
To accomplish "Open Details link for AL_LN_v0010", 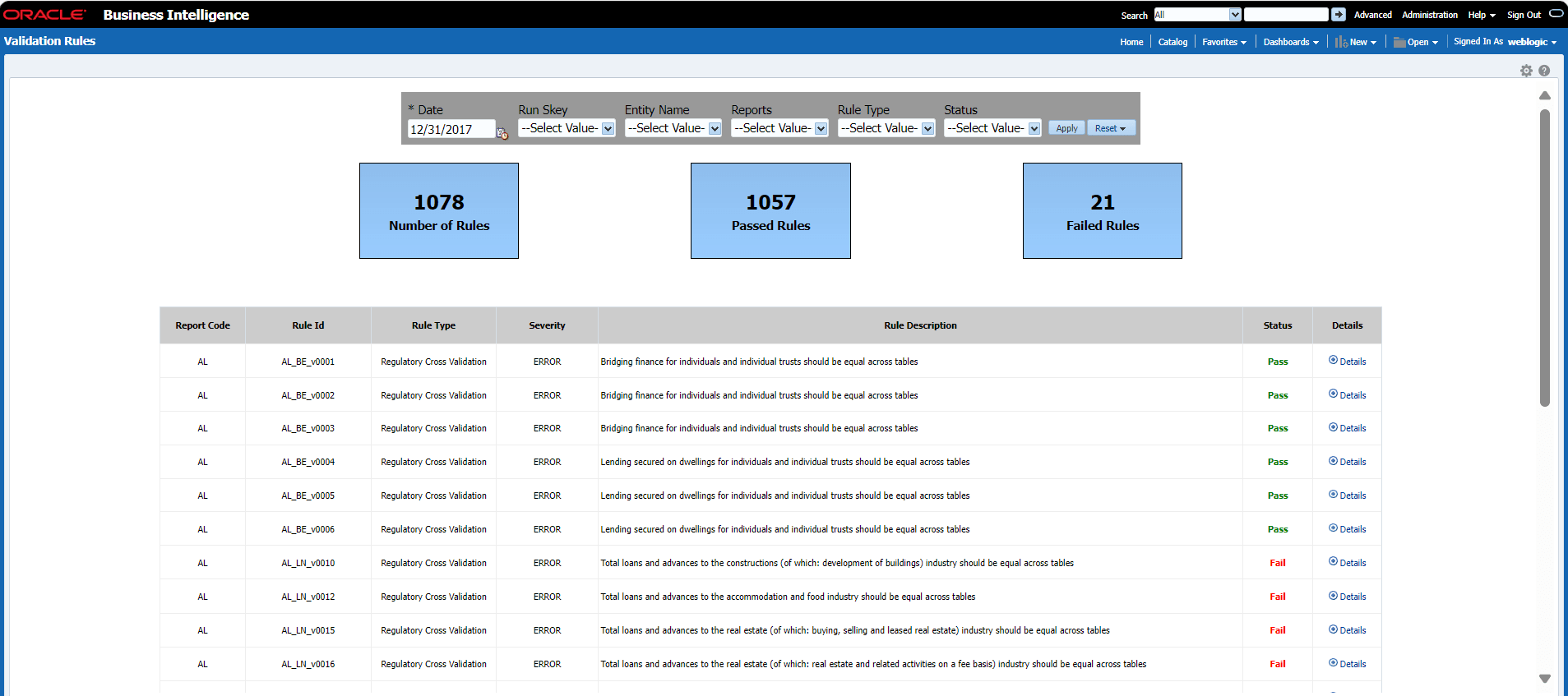I will pos(1353,563).
